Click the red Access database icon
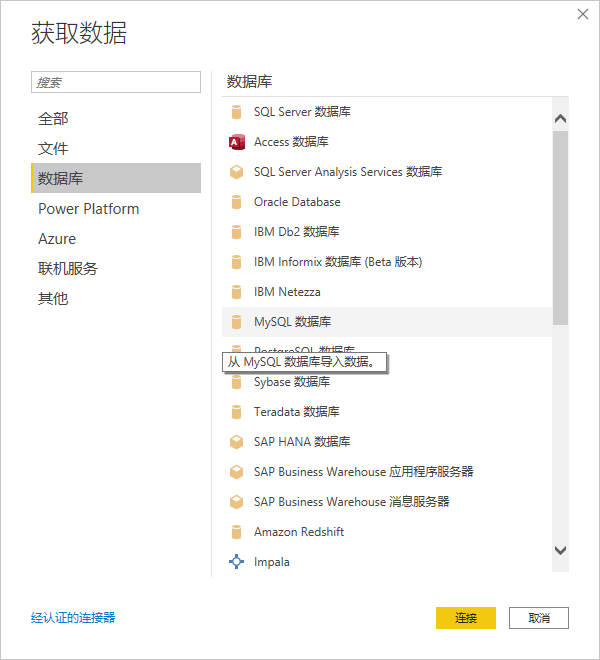600x660 pixels. pos(237,142)
